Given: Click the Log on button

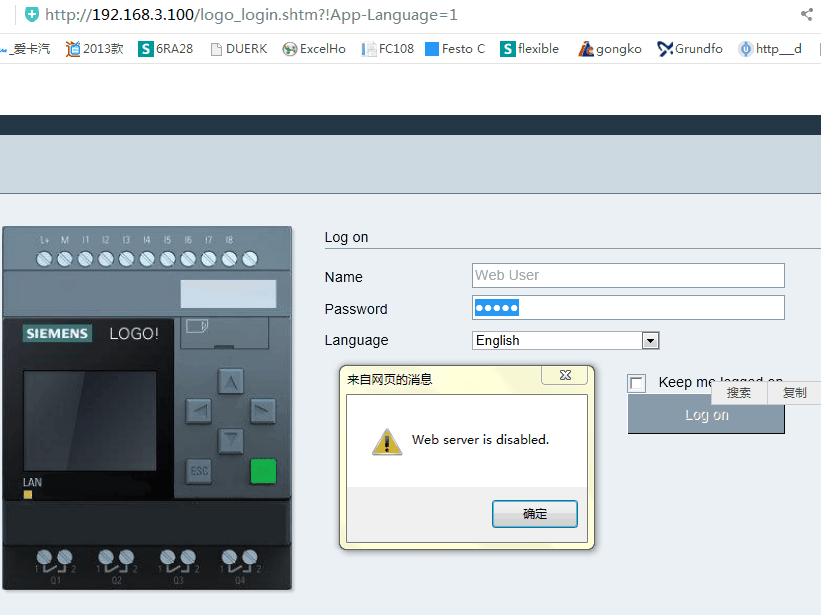Looking at the screenshot, I should [x=706, y=415].
